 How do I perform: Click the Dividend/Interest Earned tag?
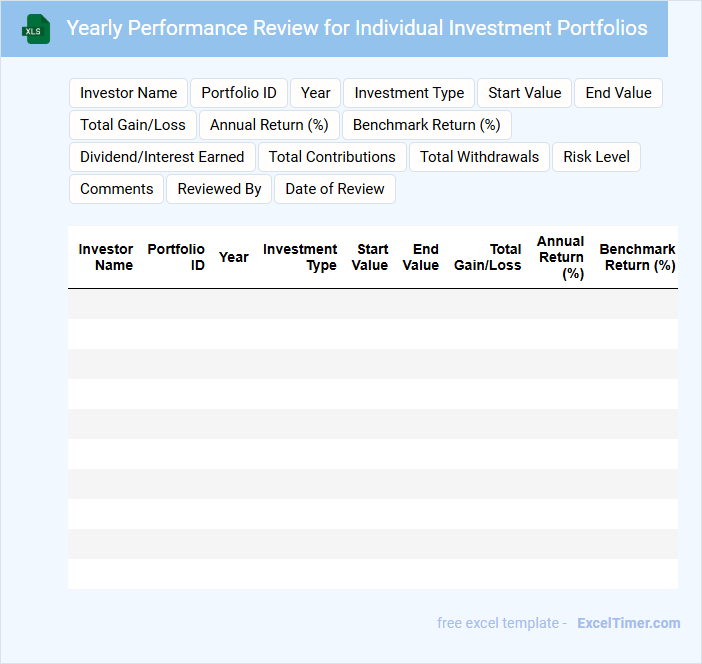point(162,157)
